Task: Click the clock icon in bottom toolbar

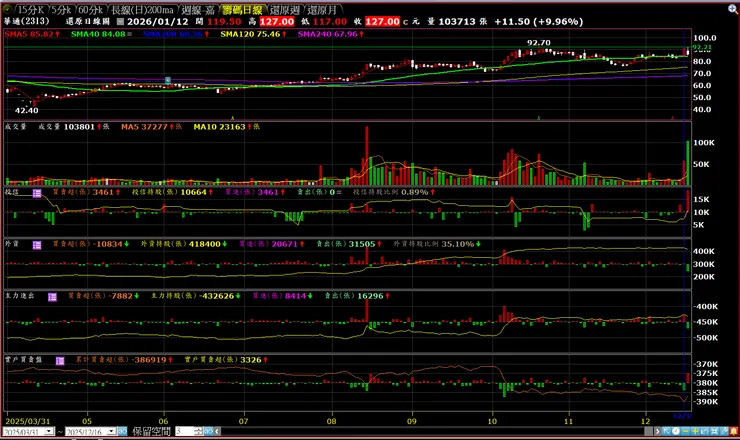Action: (676, 431)
